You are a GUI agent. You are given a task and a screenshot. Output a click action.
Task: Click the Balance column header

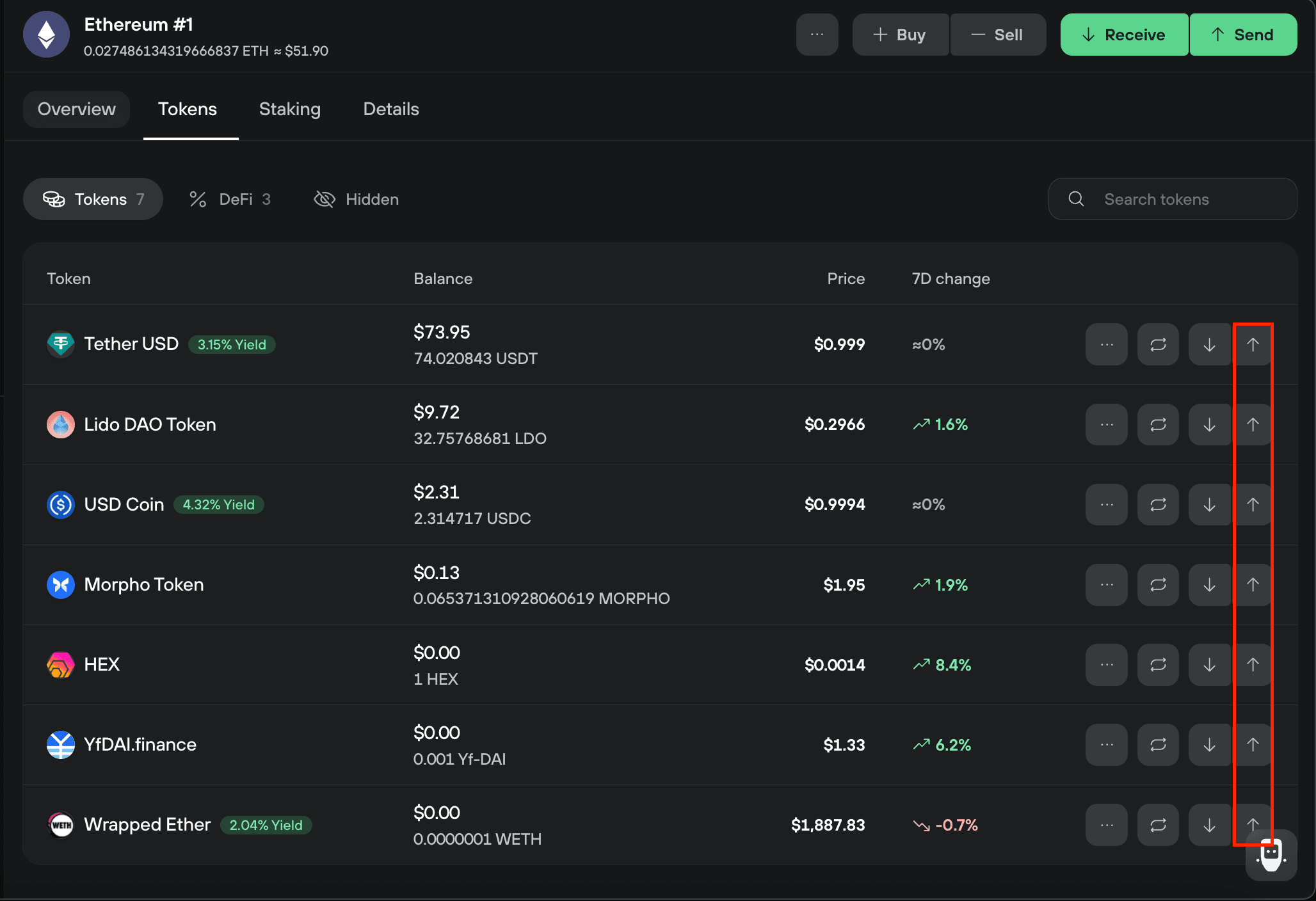pyautogui.click(x=443, y=278)
